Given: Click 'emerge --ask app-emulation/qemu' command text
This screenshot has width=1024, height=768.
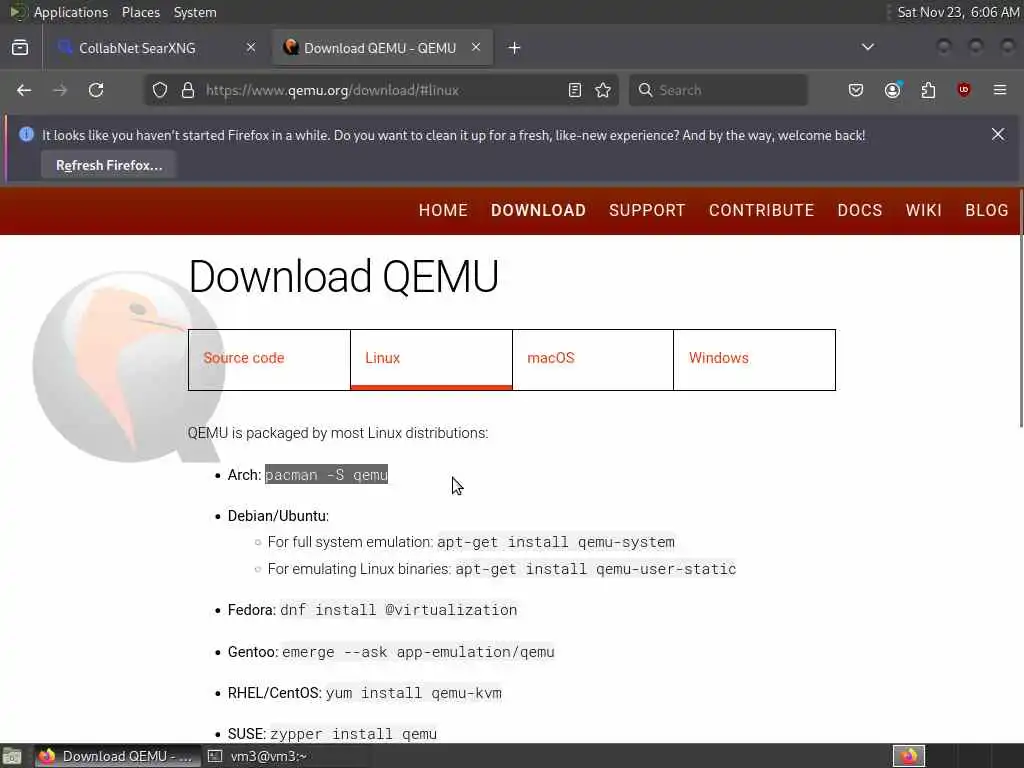Looking at the screenshot, I should click(x=418, y=652).
